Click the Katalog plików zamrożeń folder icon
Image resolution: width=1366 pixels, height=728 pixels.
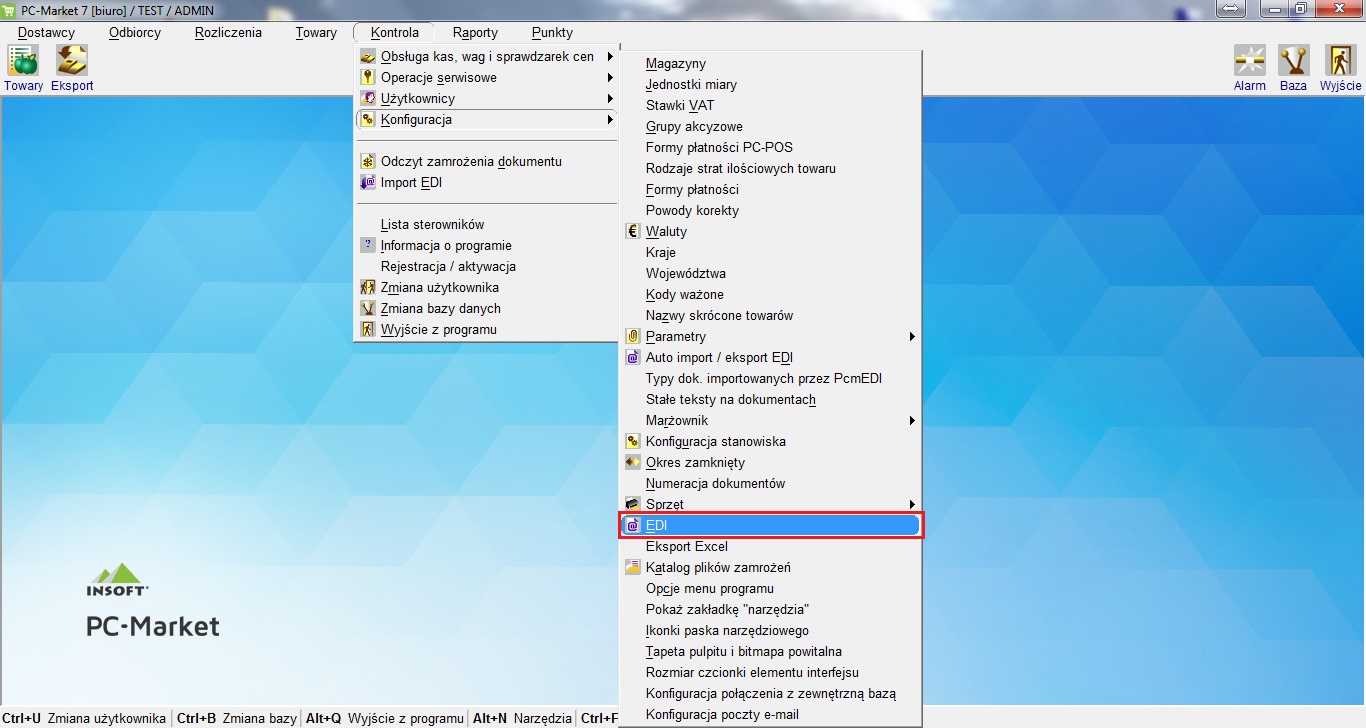633,568
